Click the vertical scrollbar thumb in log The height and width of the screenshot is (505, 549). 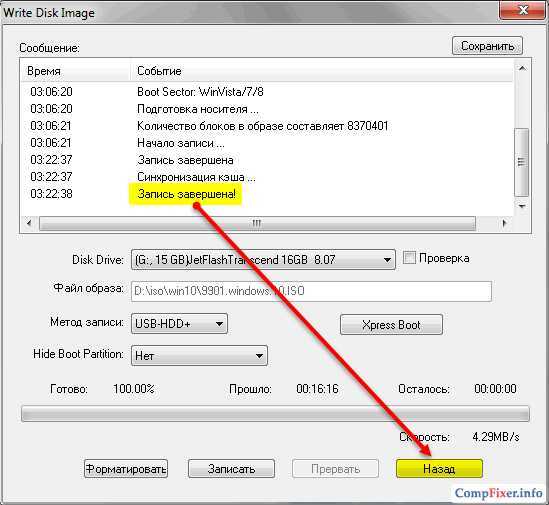pos(522,162)
